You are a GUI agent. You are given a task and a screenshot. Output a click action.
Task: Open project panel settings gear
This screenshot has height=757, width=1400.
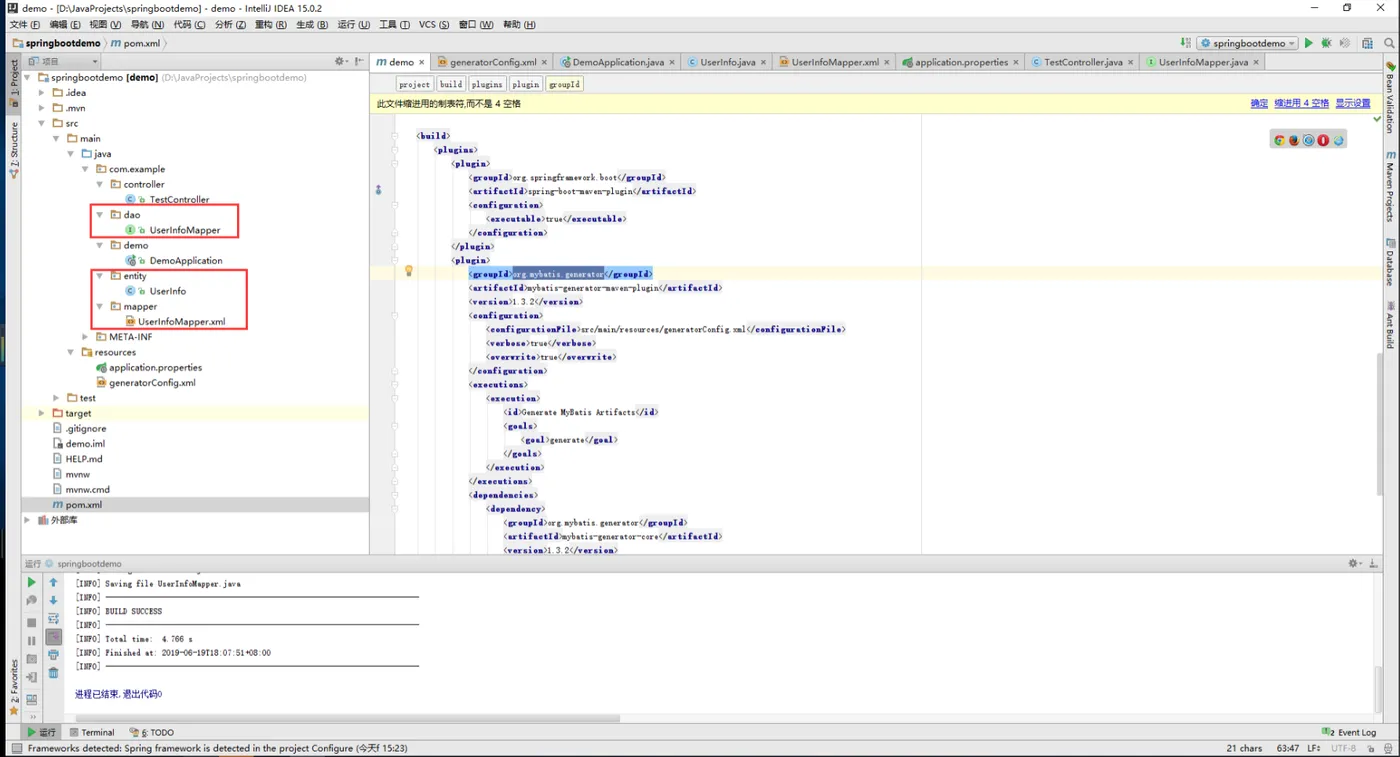[x=340, y=61]
